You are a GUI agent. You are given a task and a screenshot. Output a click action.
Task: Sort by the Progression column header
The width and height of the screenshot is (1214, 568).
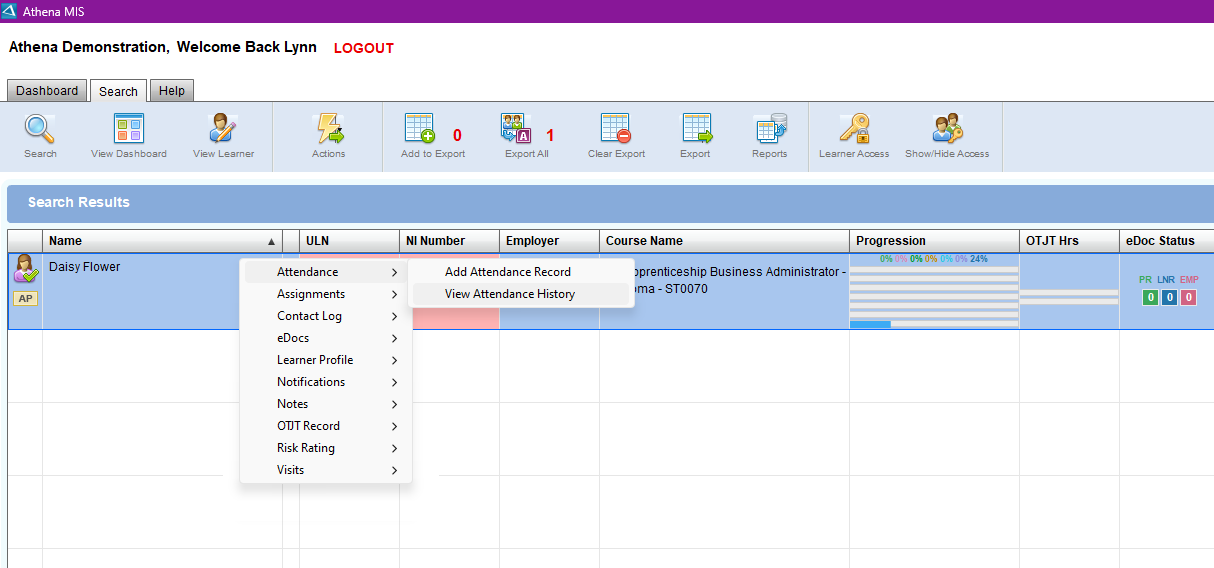[934, 241]
